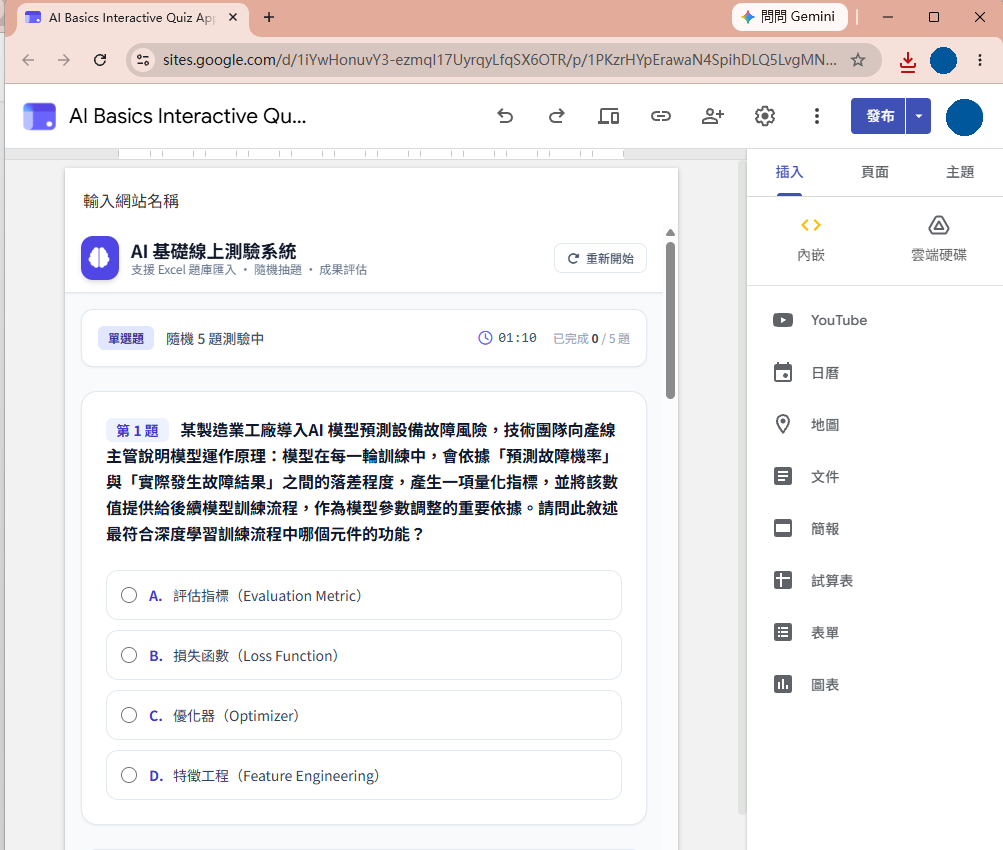Viewport: 1003px width, 850px height.
Task: Copy the published site link
Action: point(661,116)
